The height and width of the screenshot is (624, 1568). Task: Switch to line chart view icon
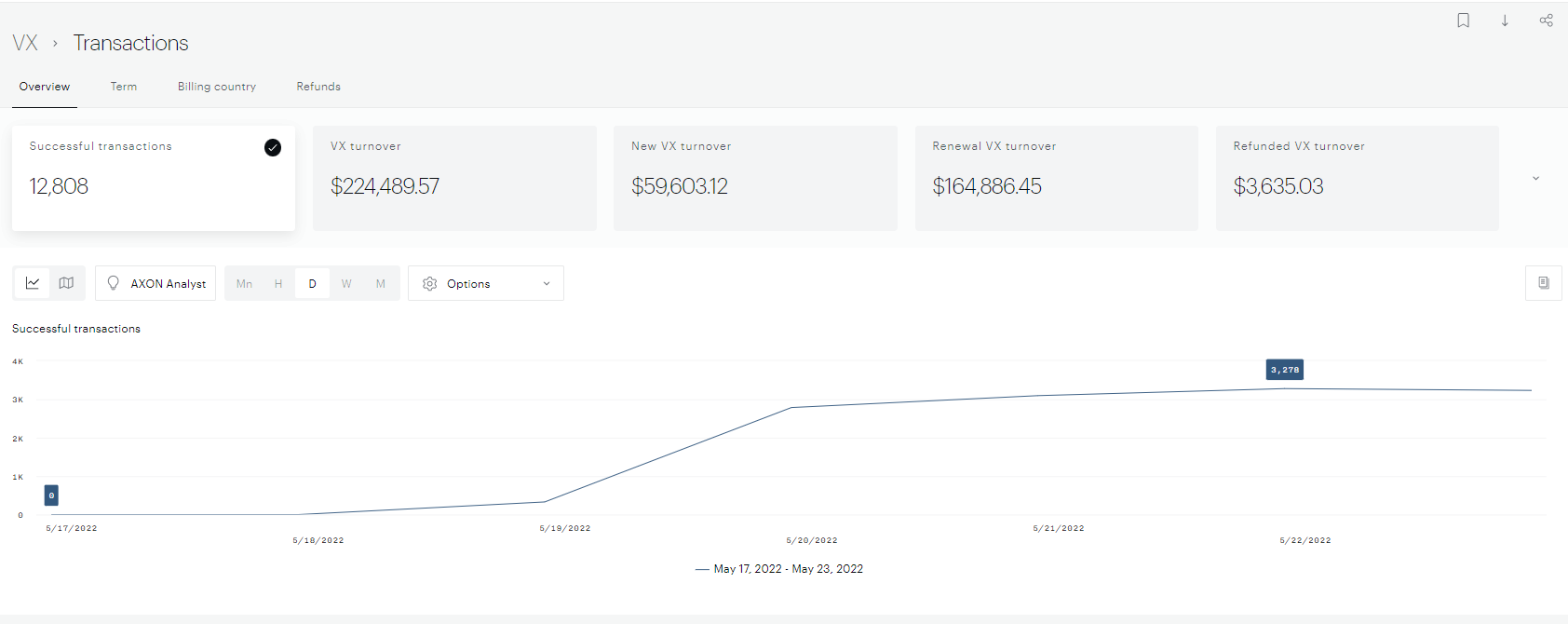33,283
